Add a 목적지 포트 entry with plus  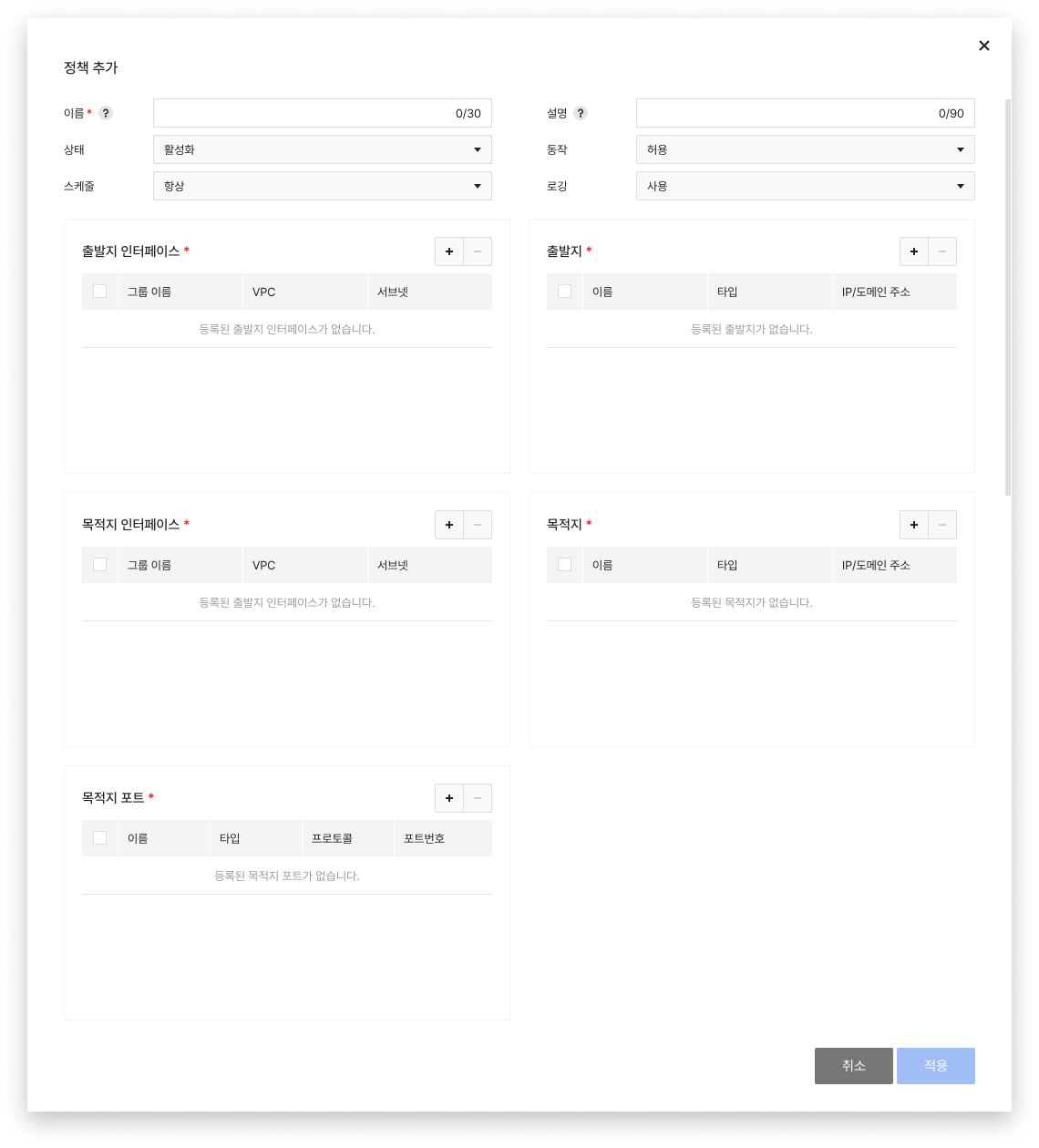pyautogui.click(x=449, y=798)
